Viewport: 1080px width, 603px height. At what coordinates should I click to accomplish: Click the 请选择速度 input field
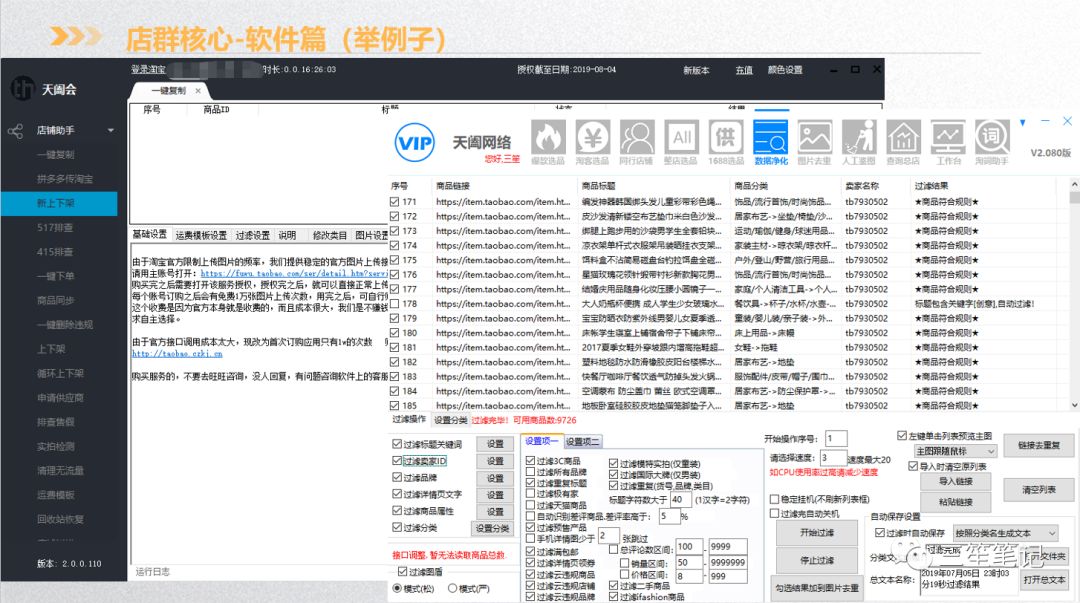click(833, 458)
